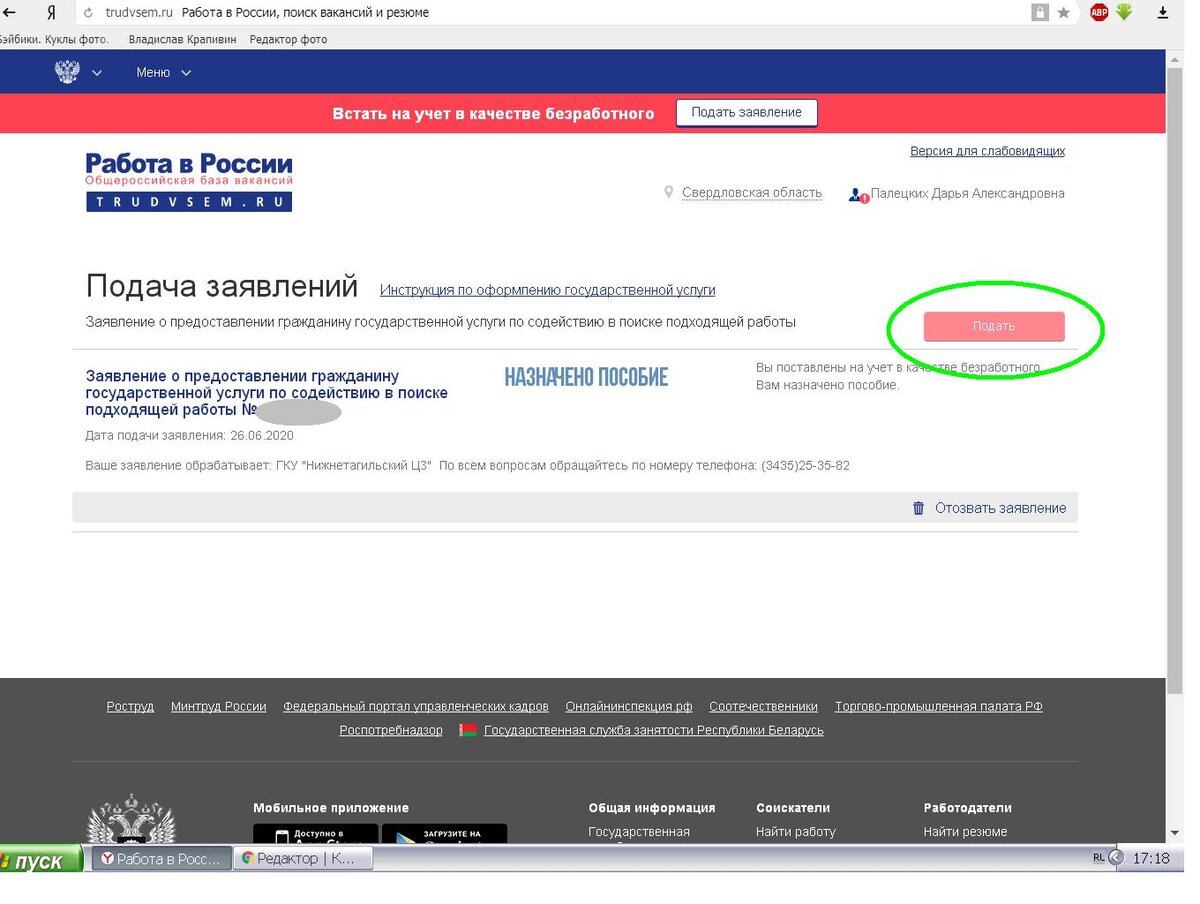Click RL language indicator in tray
Viewport: 1200px width, 904px height.
[1099, 858]
